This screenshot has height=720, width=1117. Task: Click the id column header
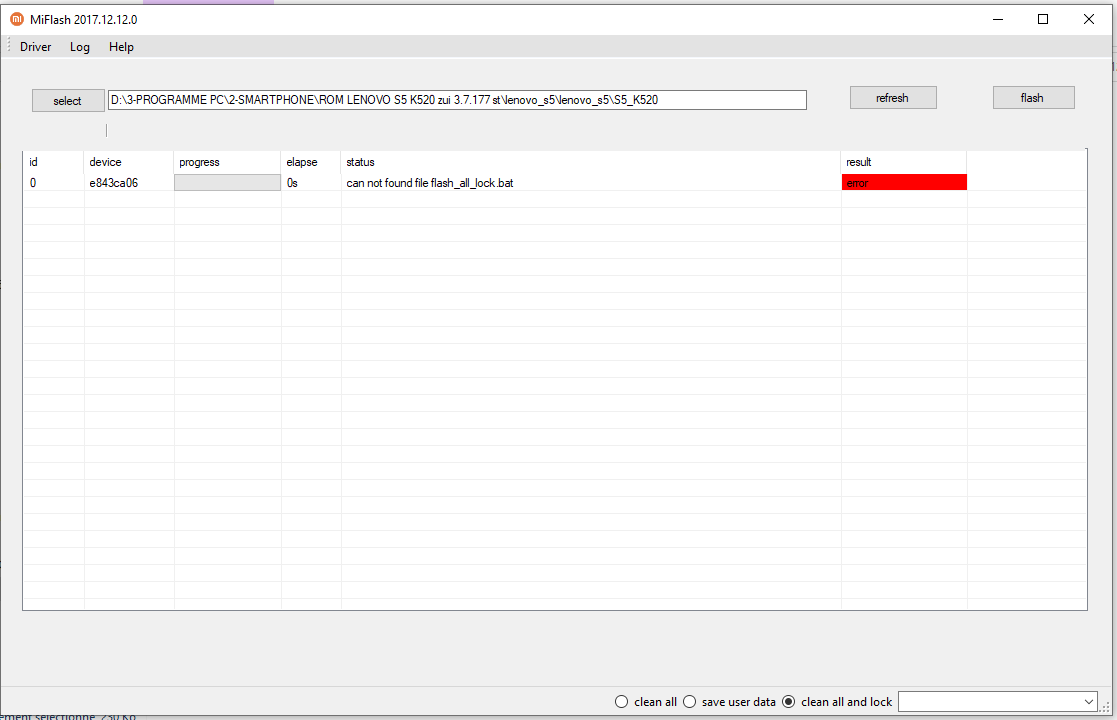click(x=53, y=162)
